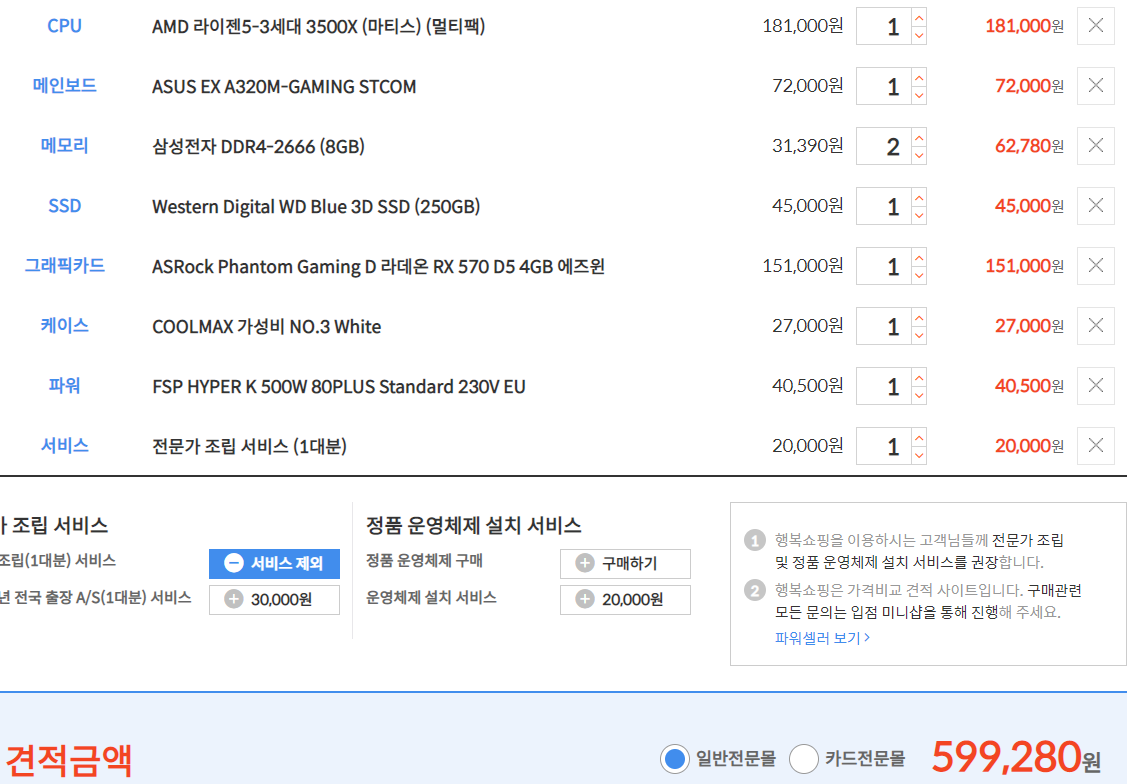Open the 서비스 category link
The height and width of the screenshot is (784, 1140).
(x=65, y=446)
